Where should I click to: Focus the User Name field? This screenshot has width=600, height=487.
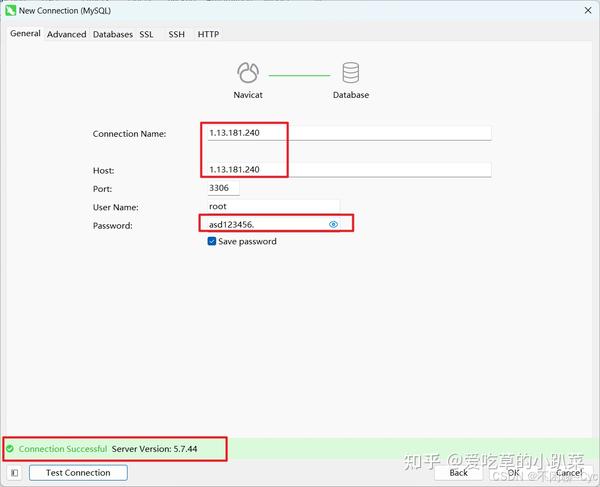[273, 207]
